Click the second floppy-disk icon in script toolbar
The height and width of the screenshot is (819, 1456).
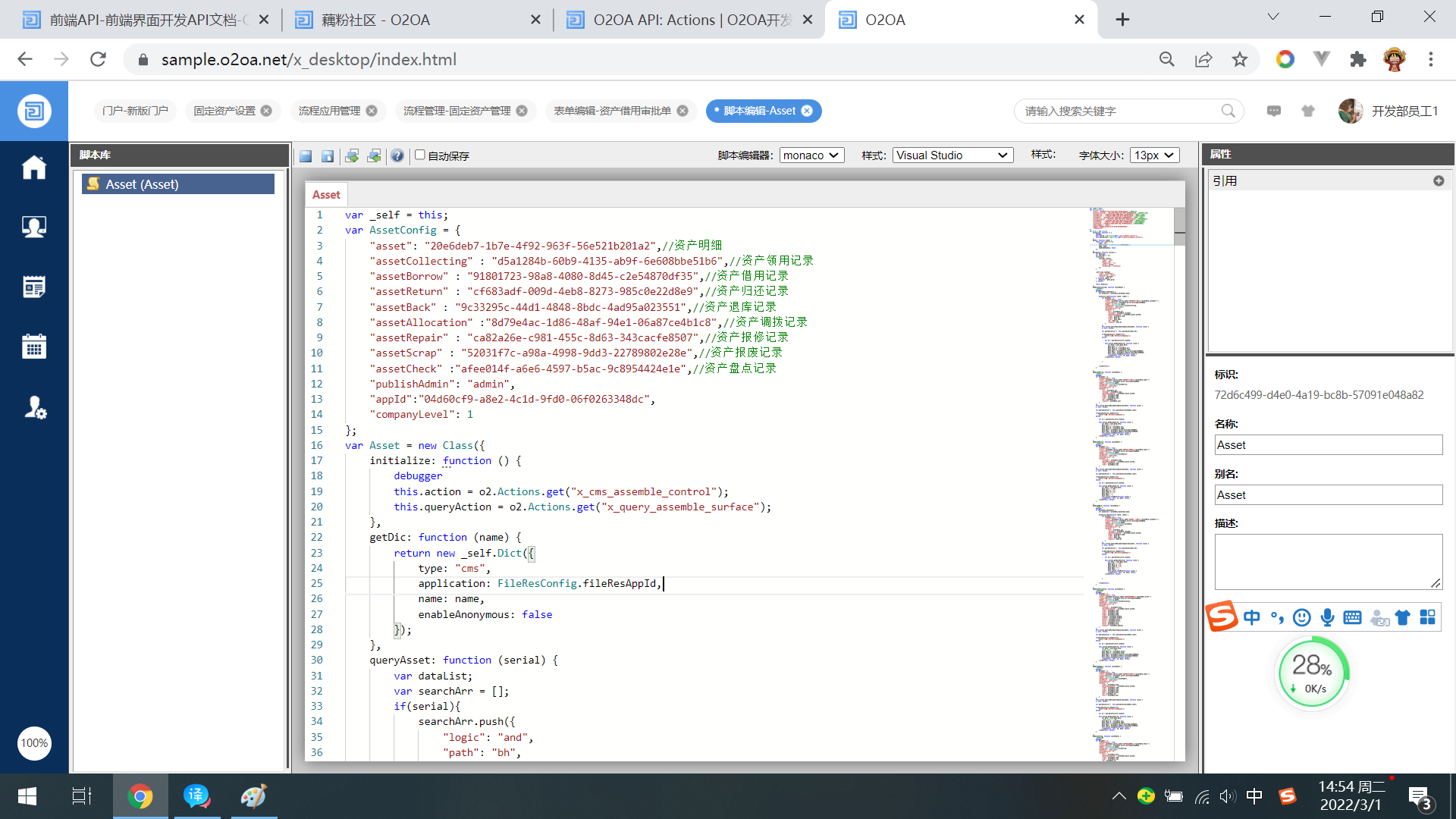click(328, 155)
